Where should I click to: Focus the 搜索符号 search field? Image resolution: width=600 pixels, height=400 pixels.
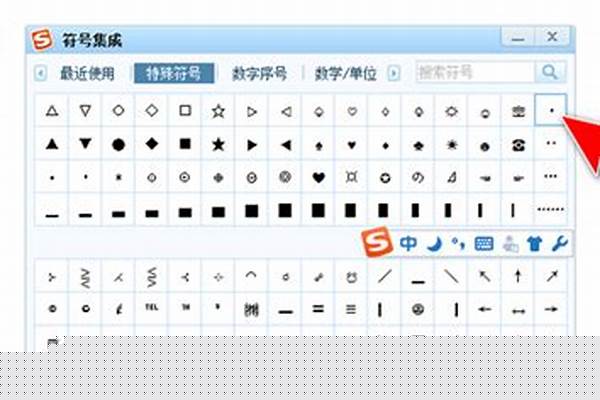click(x=475, y=72)
